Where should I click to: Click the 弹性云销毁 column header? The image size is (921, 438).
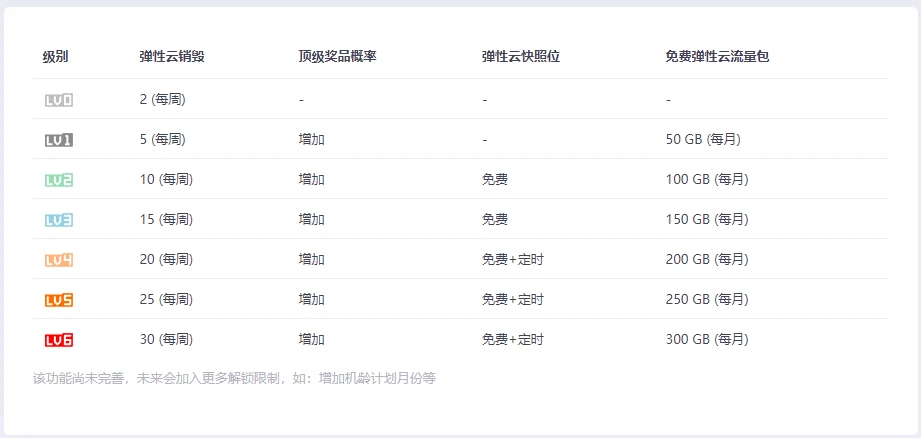(x=172, y=57)
